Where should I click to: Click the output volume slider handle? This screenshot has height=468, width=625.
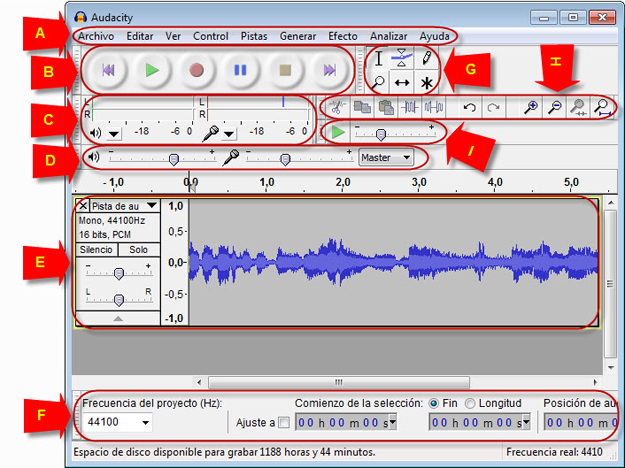[x=173, y=160]
